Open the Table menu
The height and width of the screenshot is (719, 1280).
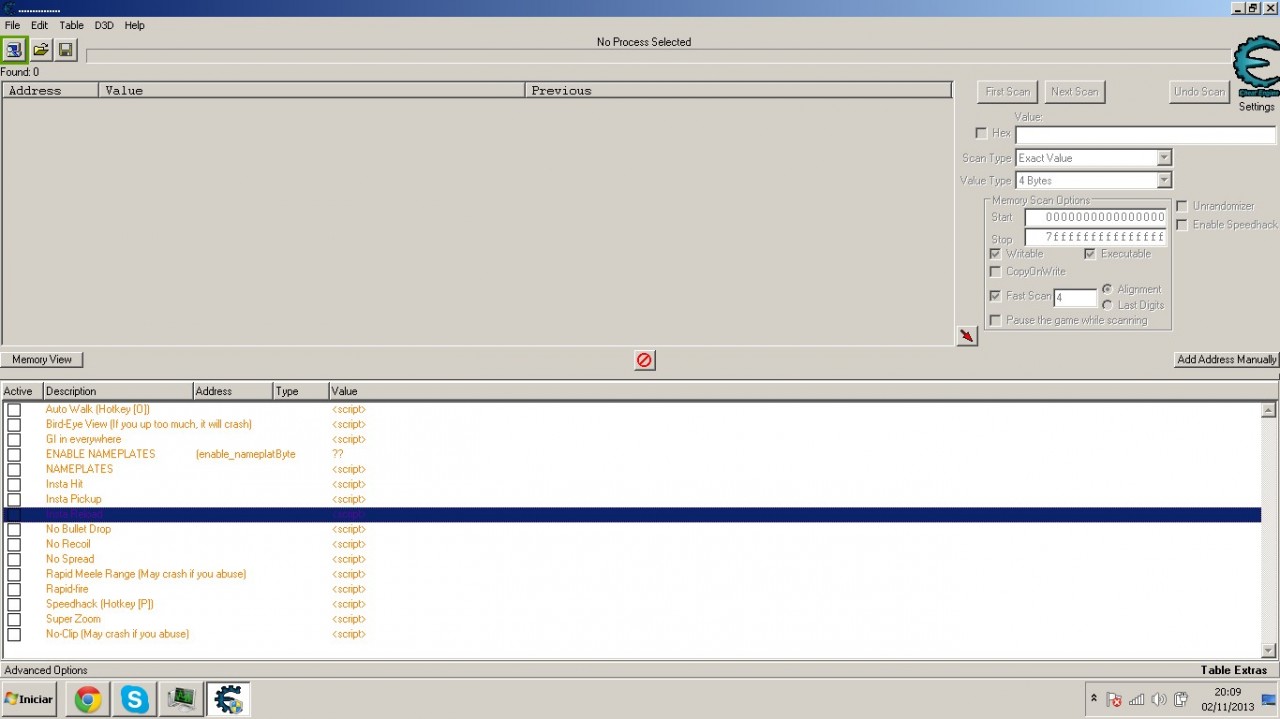pyautogui.click(x=71, y=25)
